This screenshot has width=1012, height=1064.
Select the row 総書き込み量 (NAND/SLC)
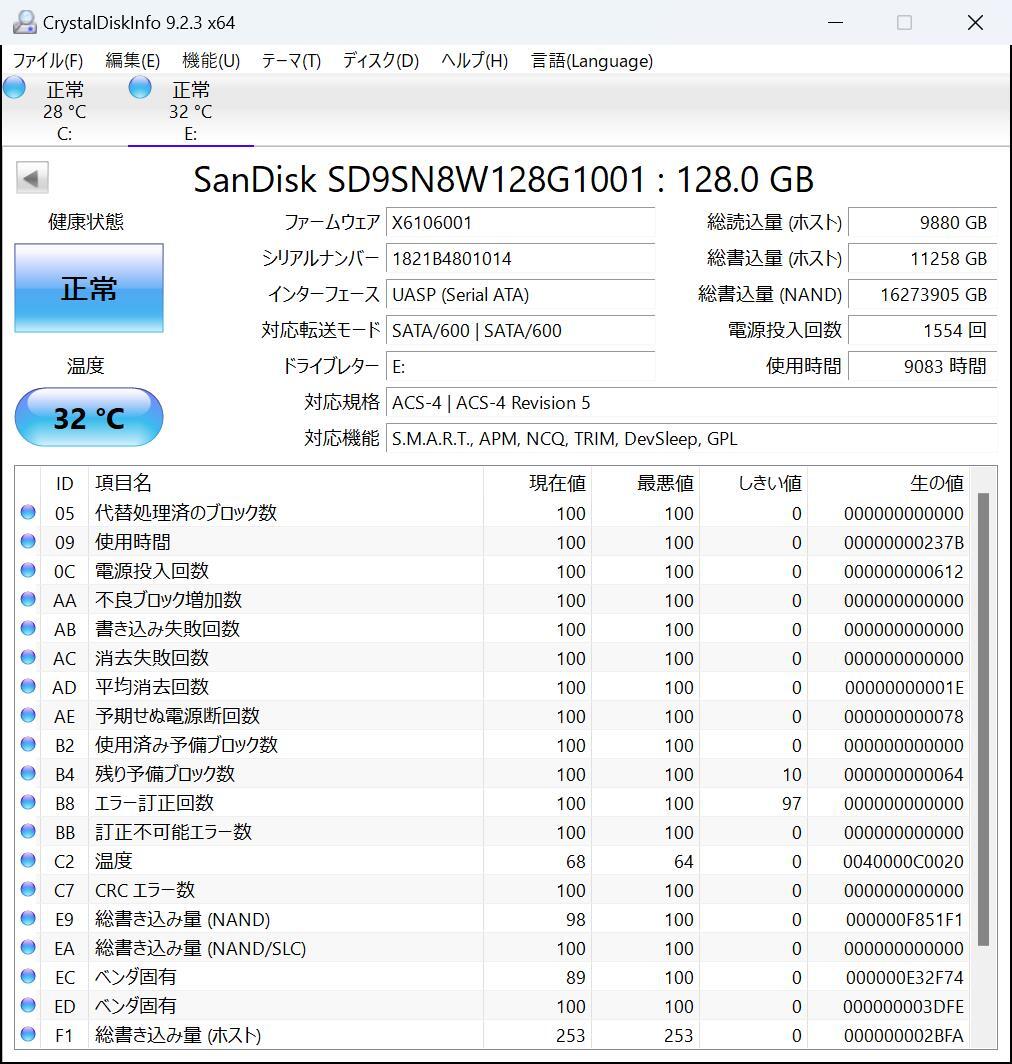click(x=492, y=948)
